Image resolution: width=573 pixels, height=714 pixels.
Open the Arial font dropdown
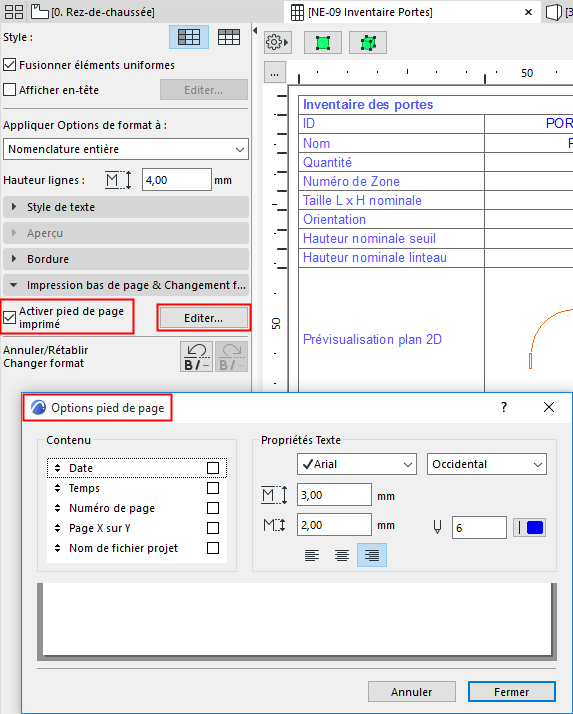click(357, 464)
